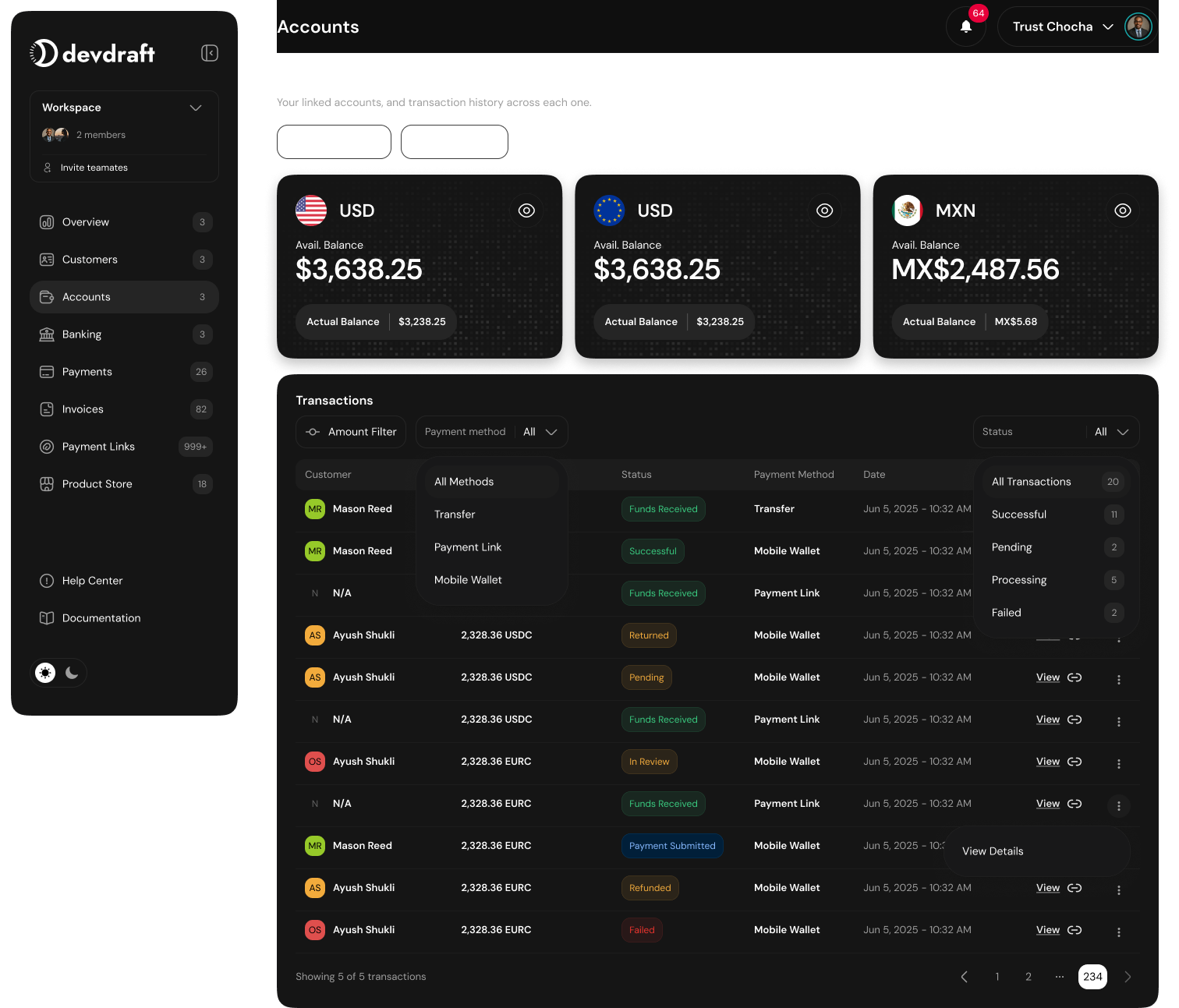This screenshot has height=1008, width=1179.
Task: Open the Banking section from the sidebar
Action: click(81, 334)
